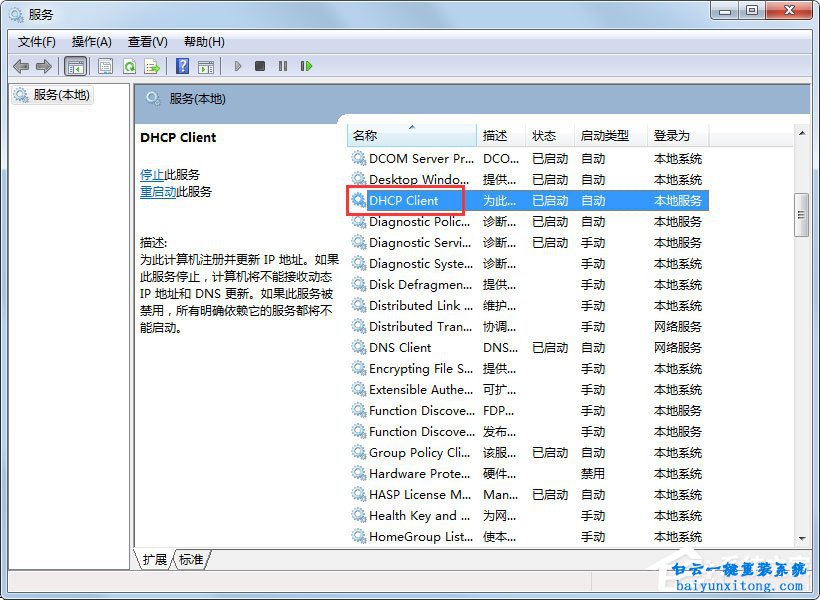
Task: Open the 查看(V) menu
Action: pyautogui.click(x=146, y=42)
